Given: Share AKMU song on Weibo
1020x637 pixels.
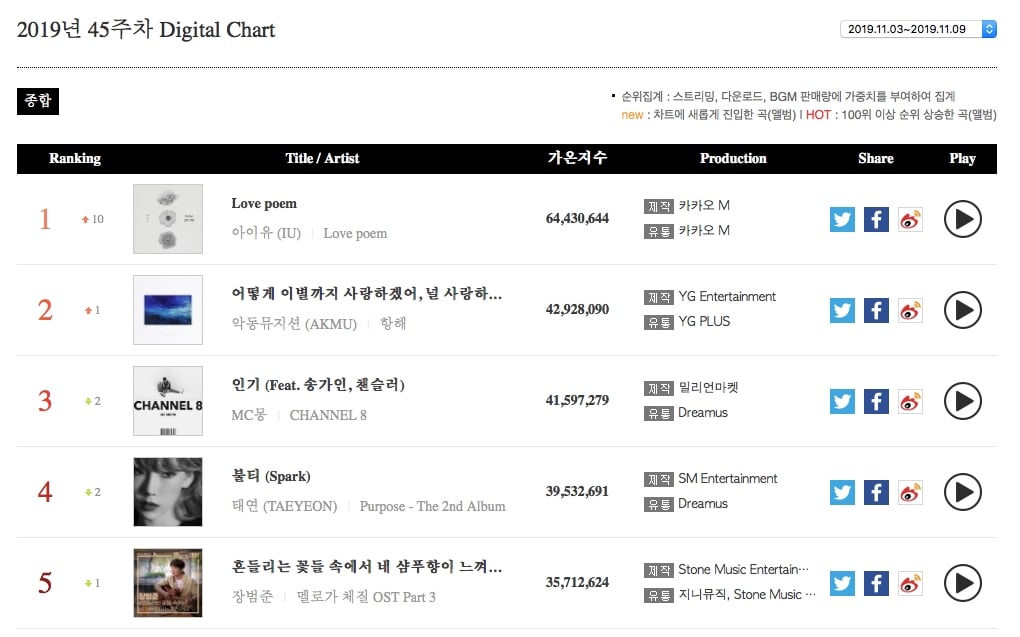Looking at the screenshot, I should click(910, 310).
